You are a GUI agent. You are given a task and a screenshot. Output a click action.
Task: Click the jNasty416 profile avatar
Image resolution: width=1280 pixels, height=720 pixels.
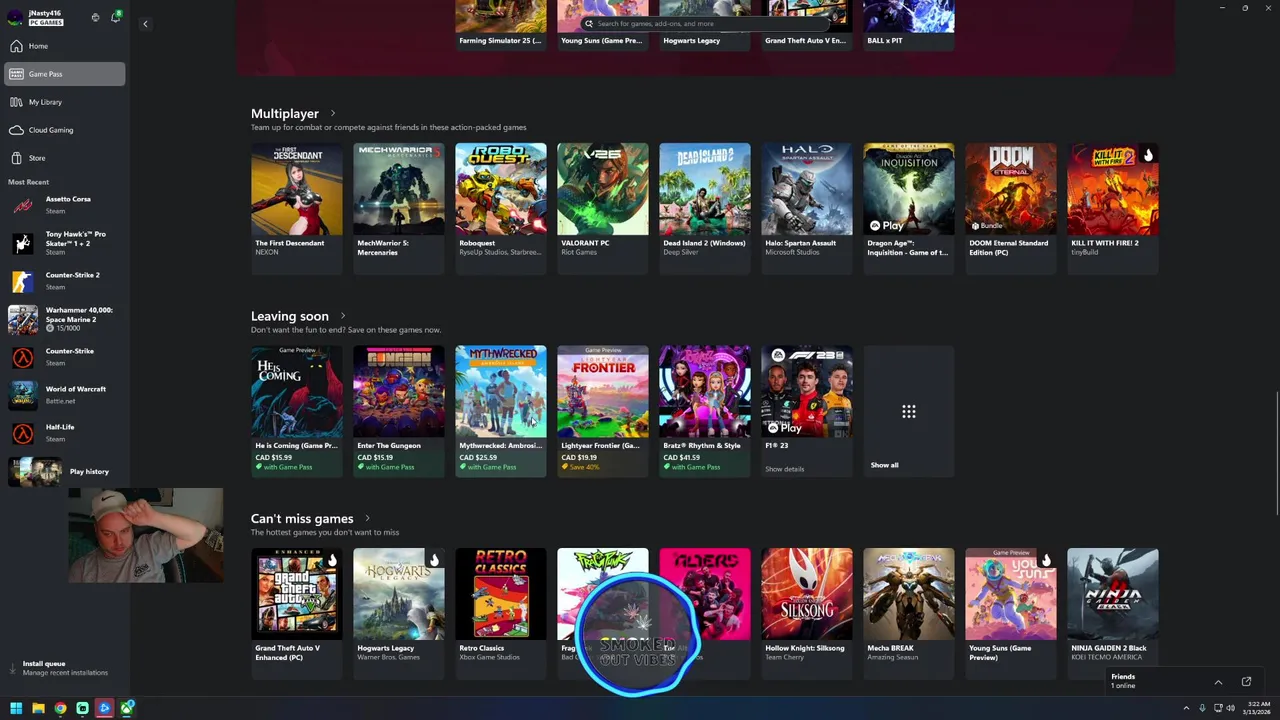(x=15, y=17)
